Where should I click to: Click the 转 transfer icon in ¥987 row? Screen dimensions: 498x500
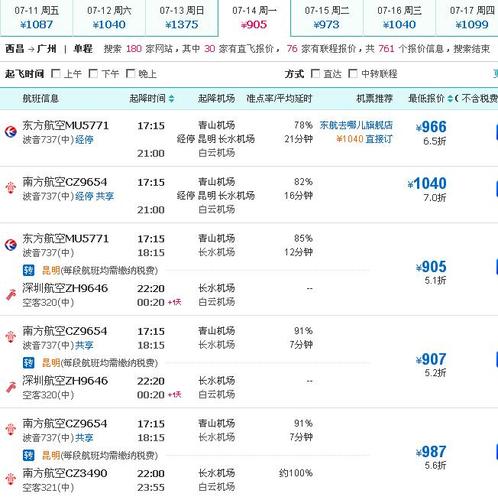pyautogui.click(x=29, y=455)
